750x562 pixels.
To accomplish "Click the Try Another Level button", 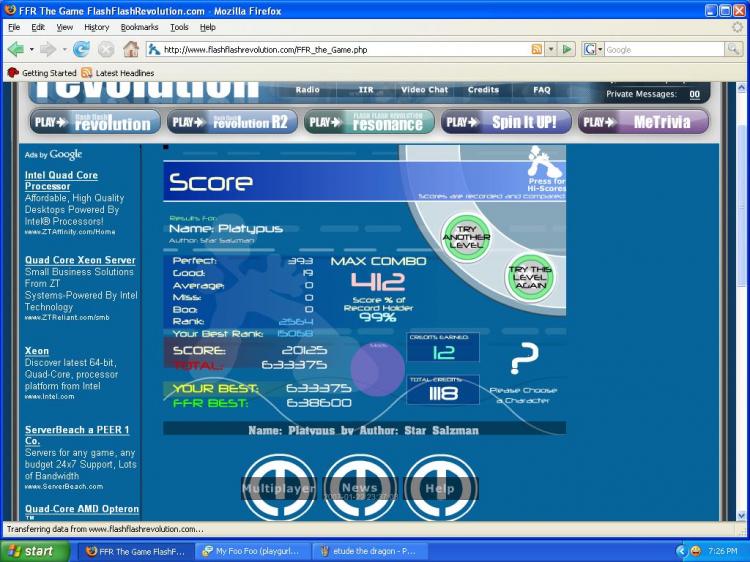I will (466, 237).
